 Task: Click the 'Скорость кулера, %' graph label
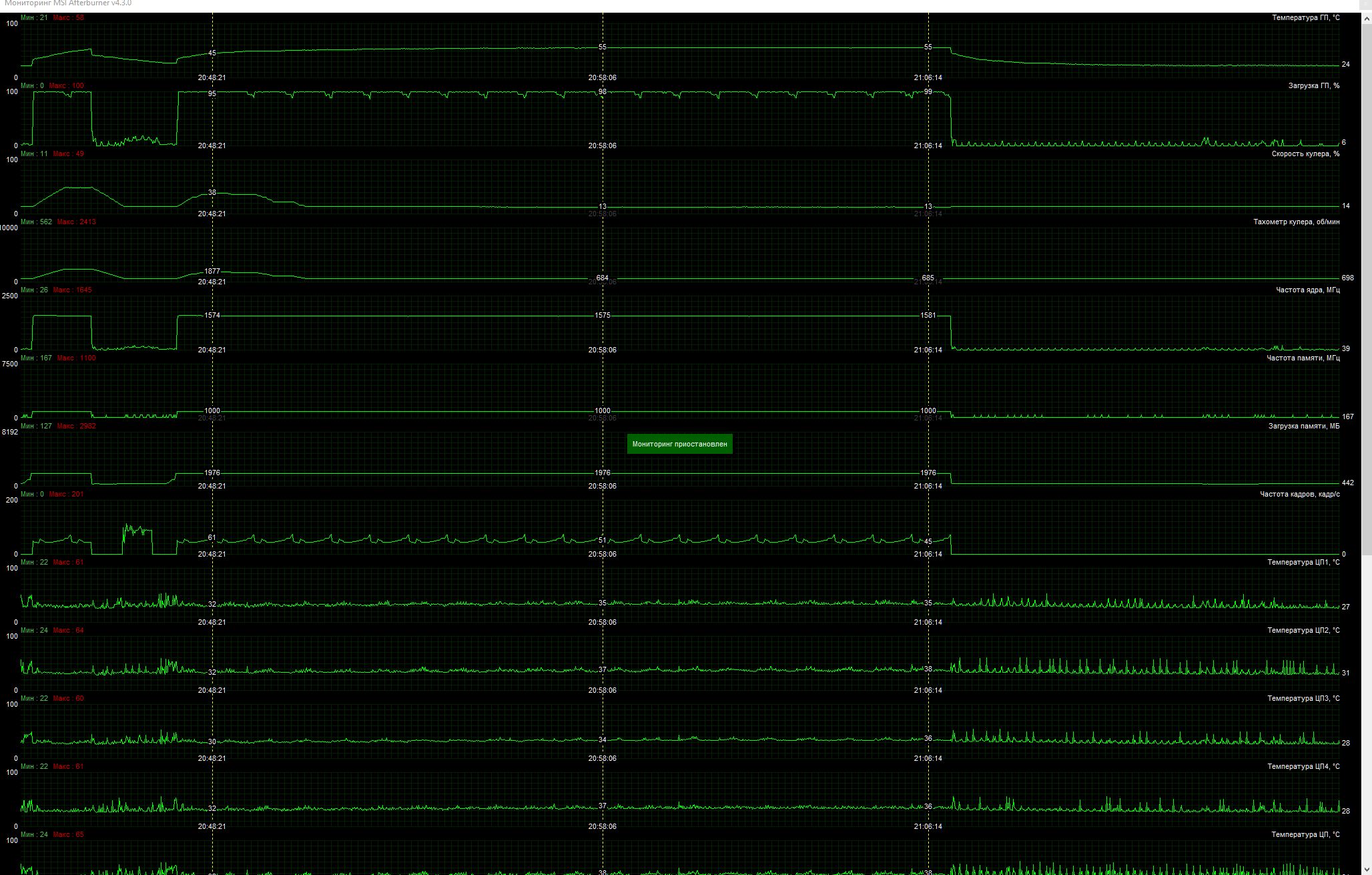[x=1305, y=154]
